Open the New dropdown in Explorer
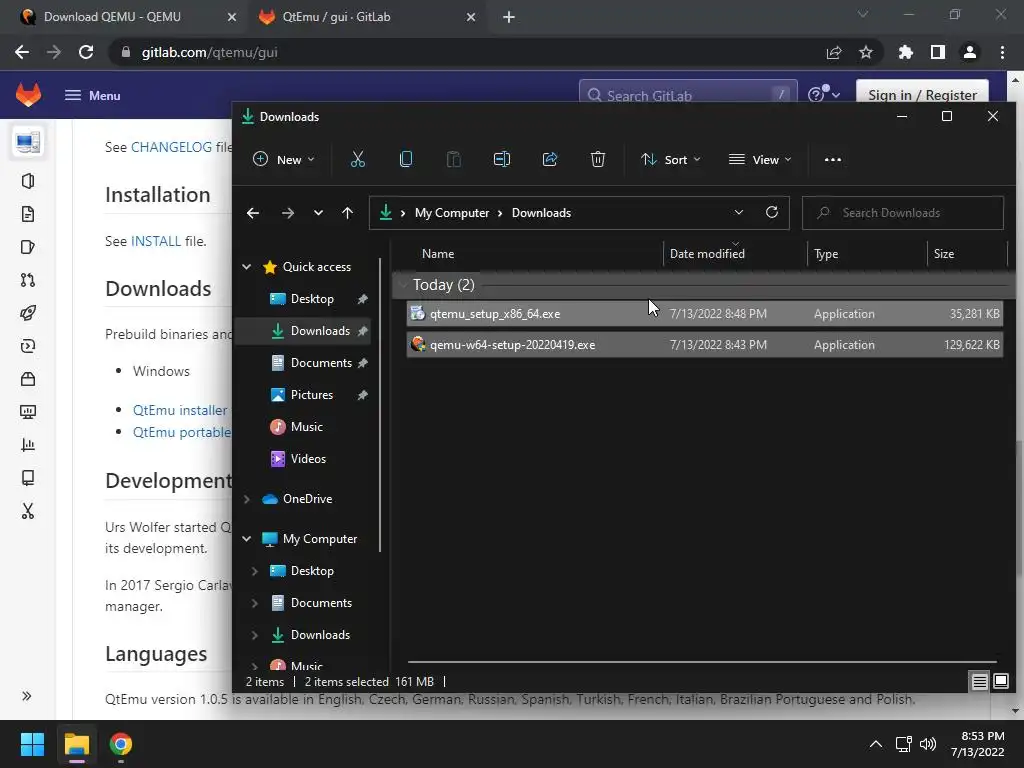 tap(283, 159)
